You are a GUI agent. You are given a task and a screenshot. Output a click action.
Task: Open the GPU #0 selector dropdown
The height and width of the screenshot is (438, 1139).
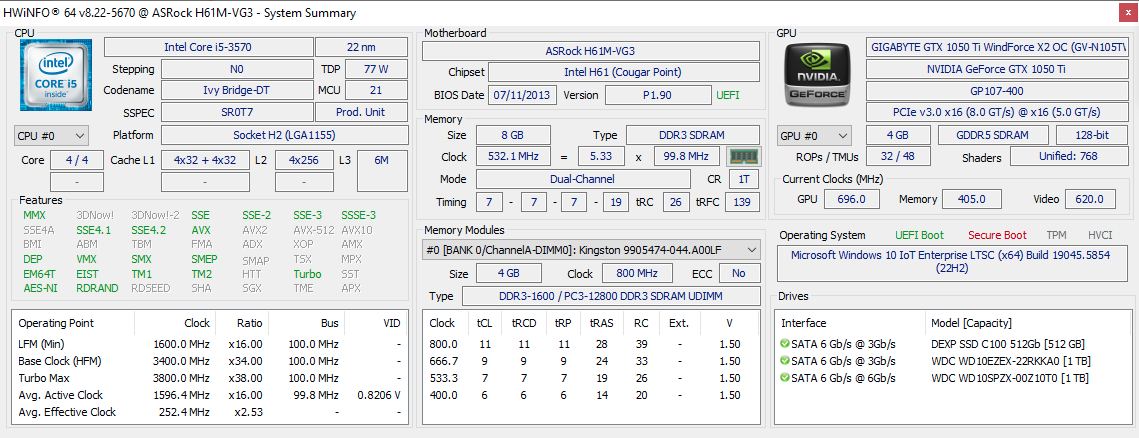pyautogui.click(x=814, y=135)
